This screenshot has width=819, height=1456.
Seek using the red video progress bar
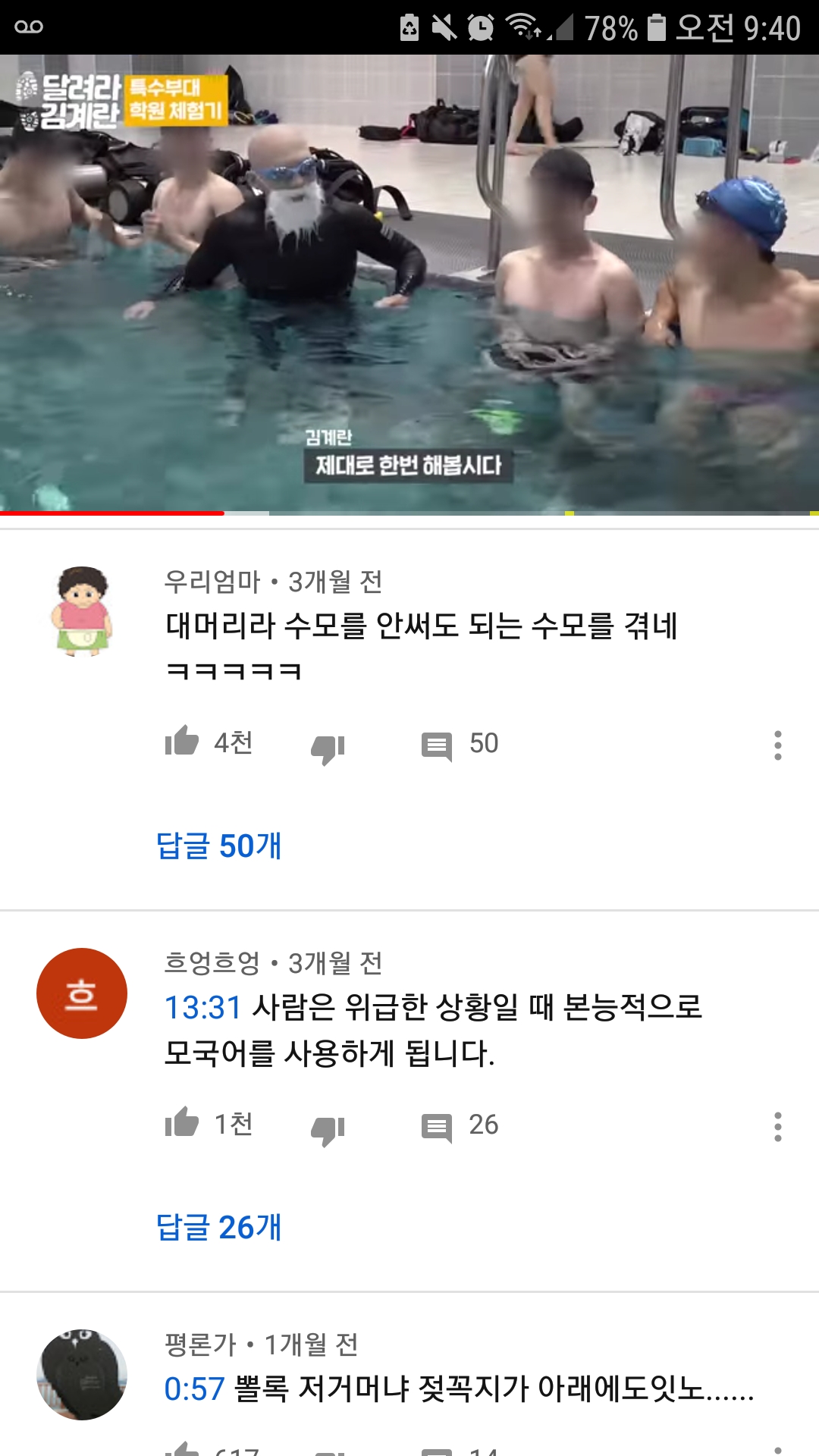[x=409, y=513]
